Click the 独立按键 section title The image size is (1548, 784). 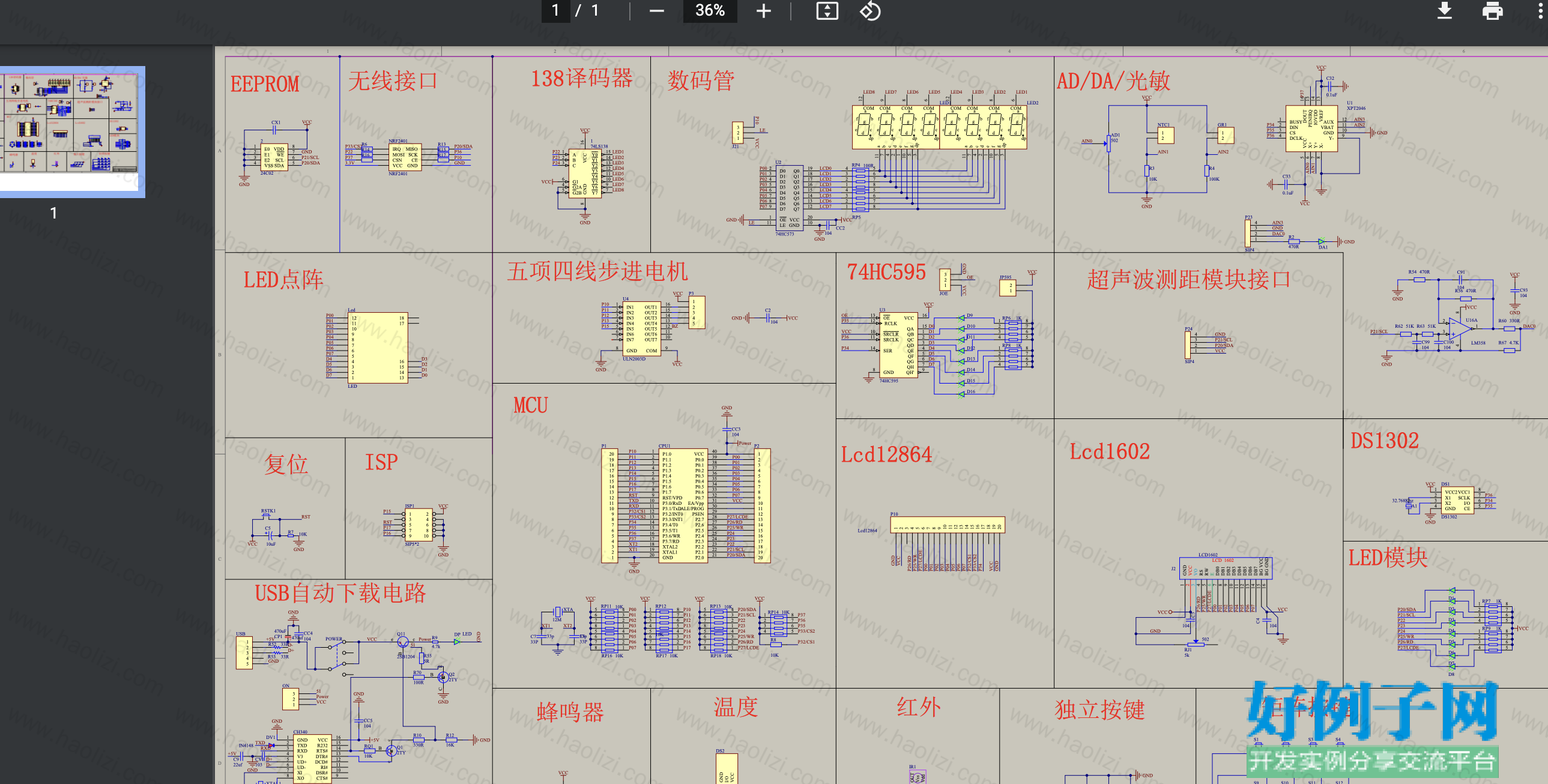pyautogui.click(x=1099, y=710)
